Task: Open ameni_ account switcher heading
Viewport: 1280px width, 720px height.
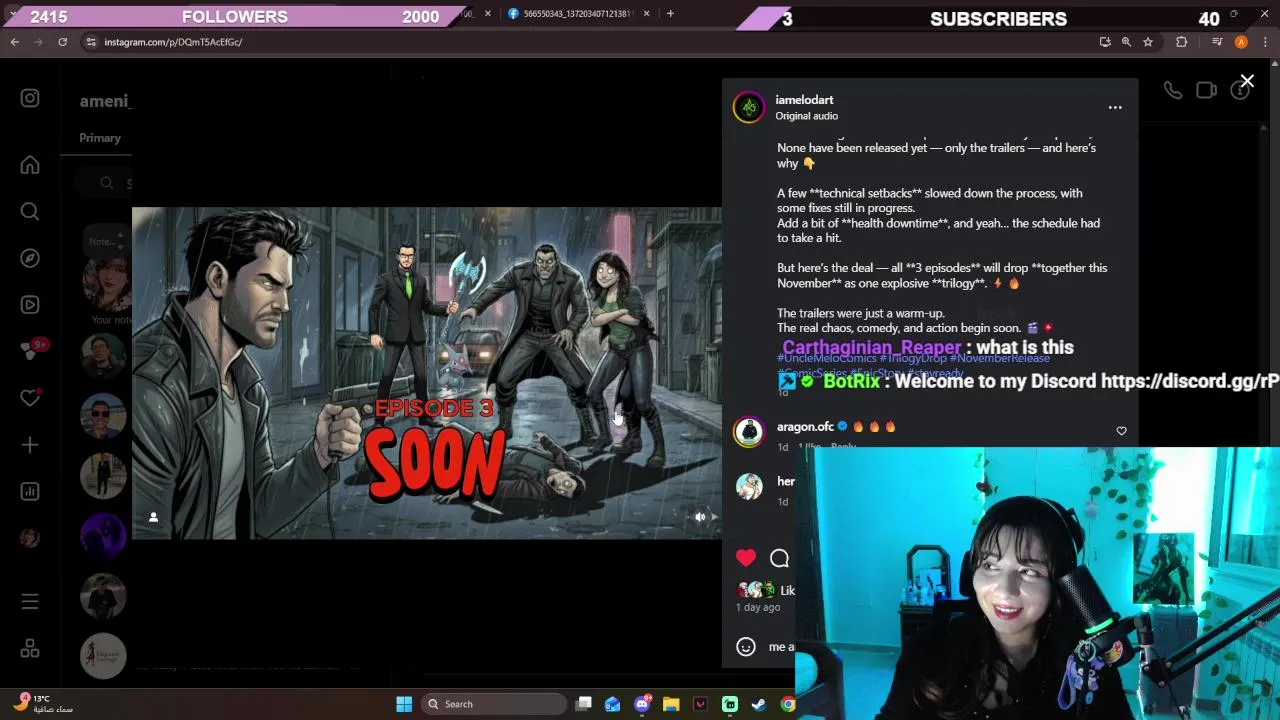Action: pos(106,101)
